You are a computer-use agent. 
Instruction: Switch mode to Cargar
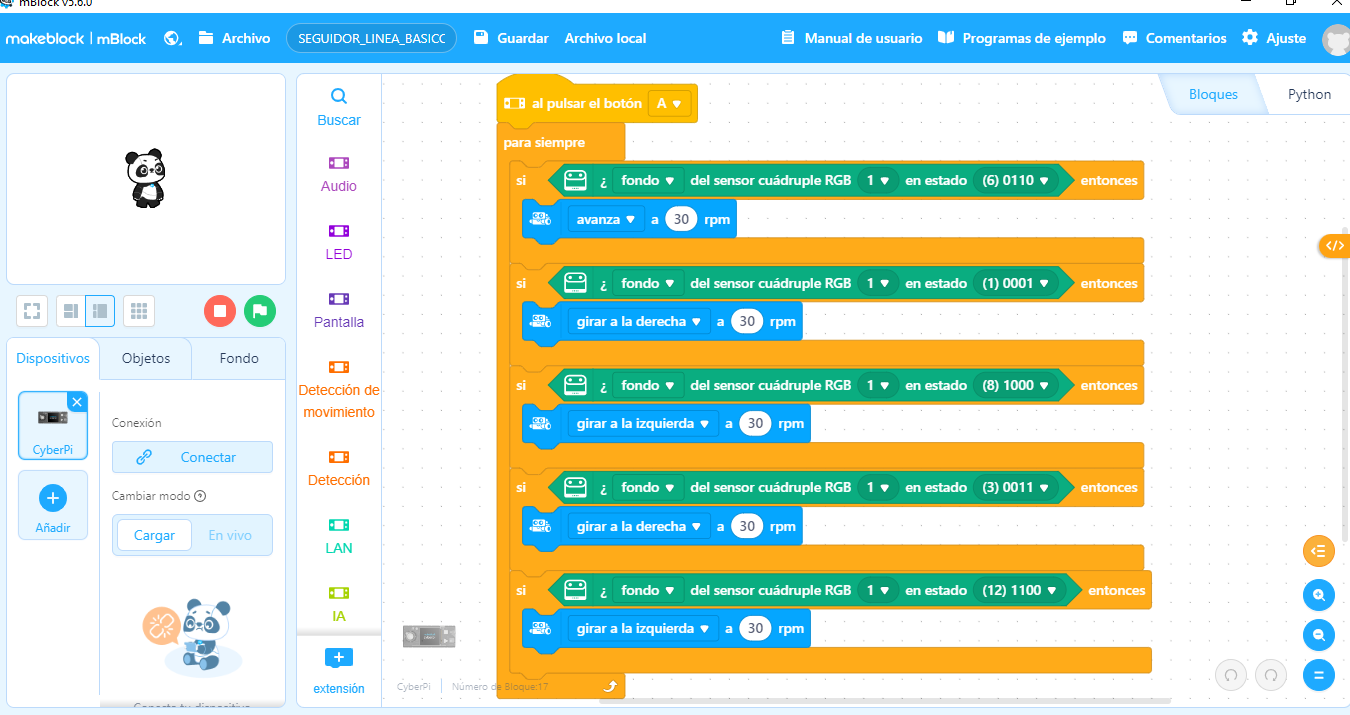point(155,535)
